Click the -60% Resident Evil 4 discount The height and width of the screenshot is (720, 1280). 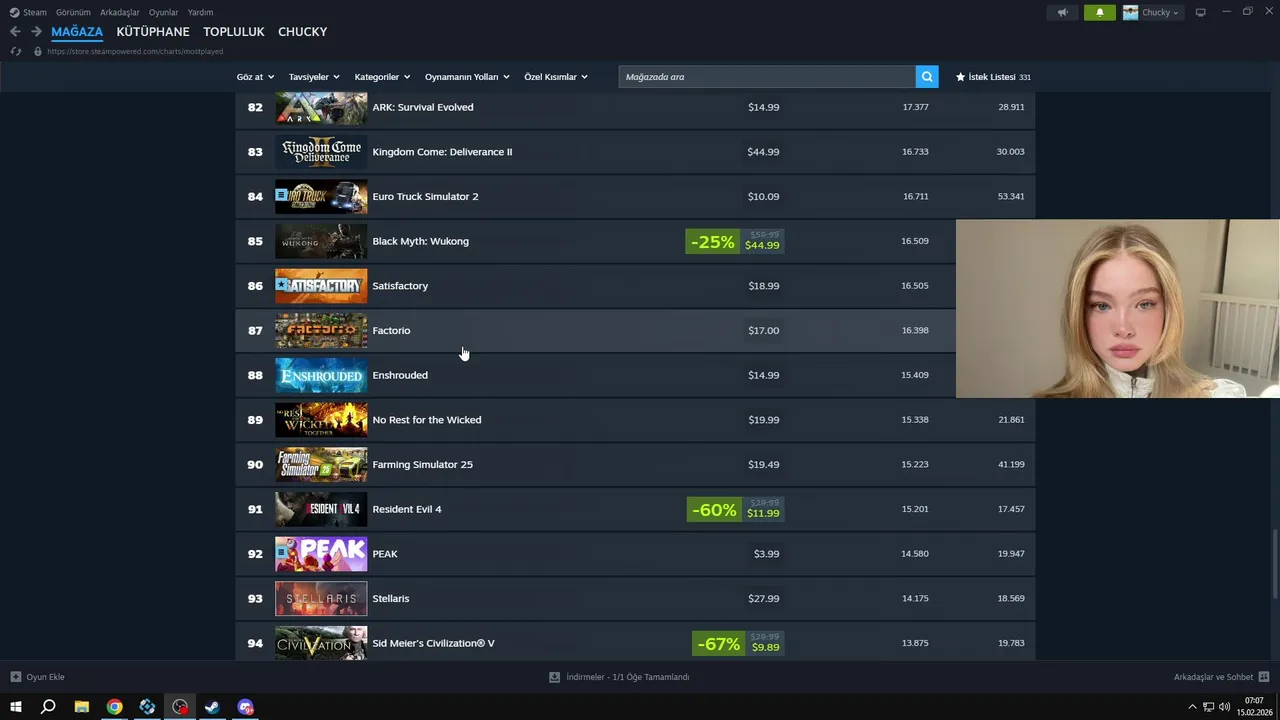coord(714,510)
